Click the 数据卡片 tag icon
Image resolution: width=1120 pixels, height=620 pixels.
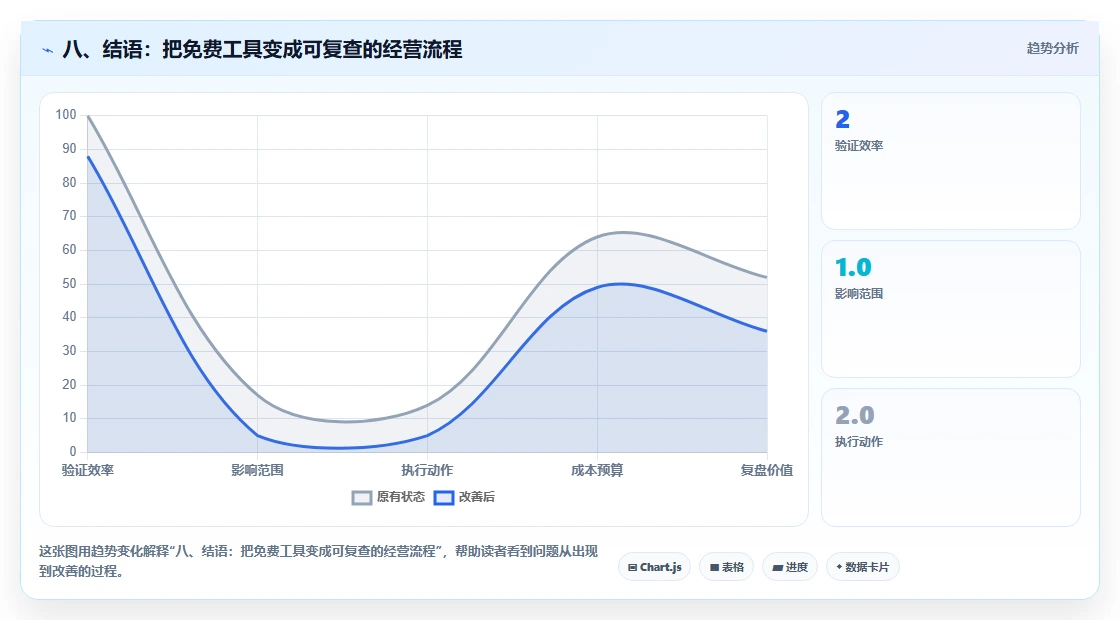click(839, 566)
